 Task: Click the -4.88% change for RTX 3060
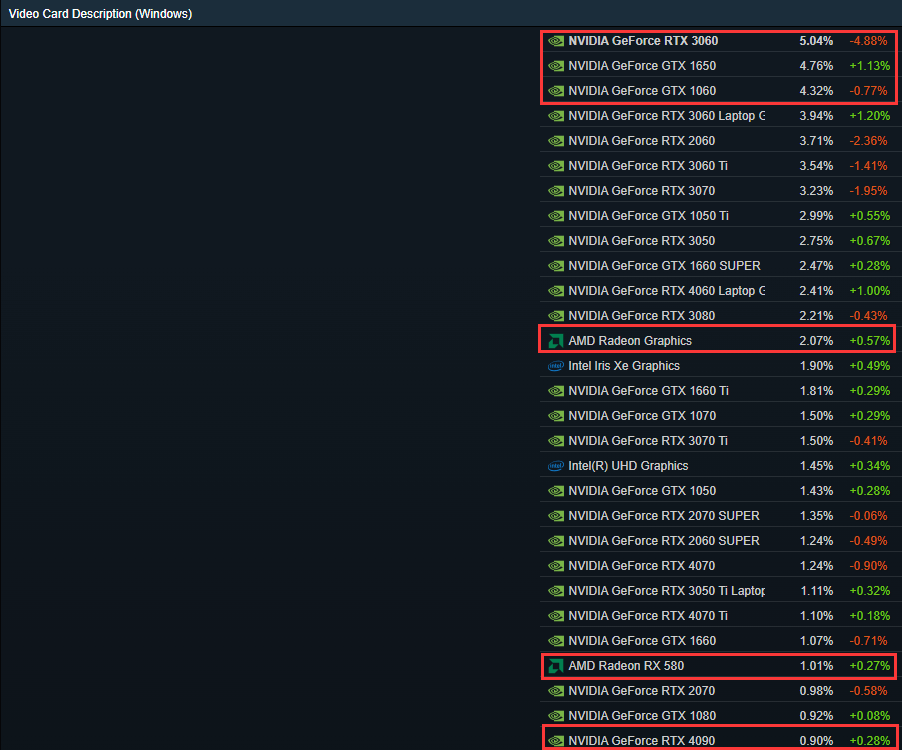click(869, 41)
